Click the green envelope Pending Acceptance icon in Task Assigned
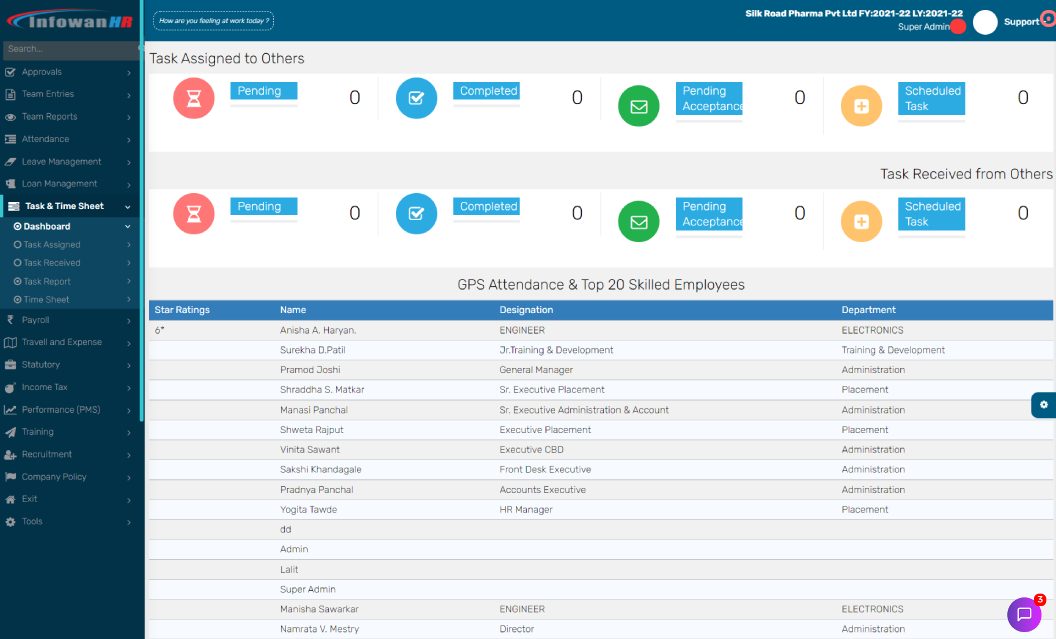 coord(638,106)
